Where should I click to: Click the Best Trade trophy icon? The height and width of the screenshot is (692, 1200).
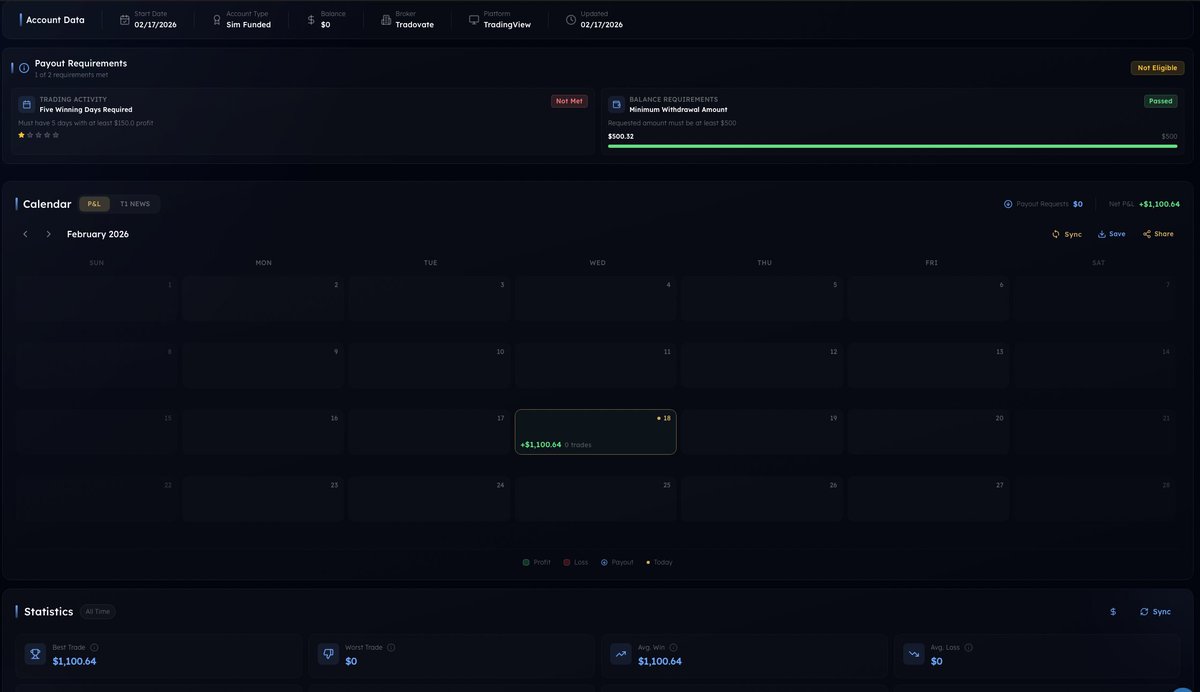pos(35,654)
